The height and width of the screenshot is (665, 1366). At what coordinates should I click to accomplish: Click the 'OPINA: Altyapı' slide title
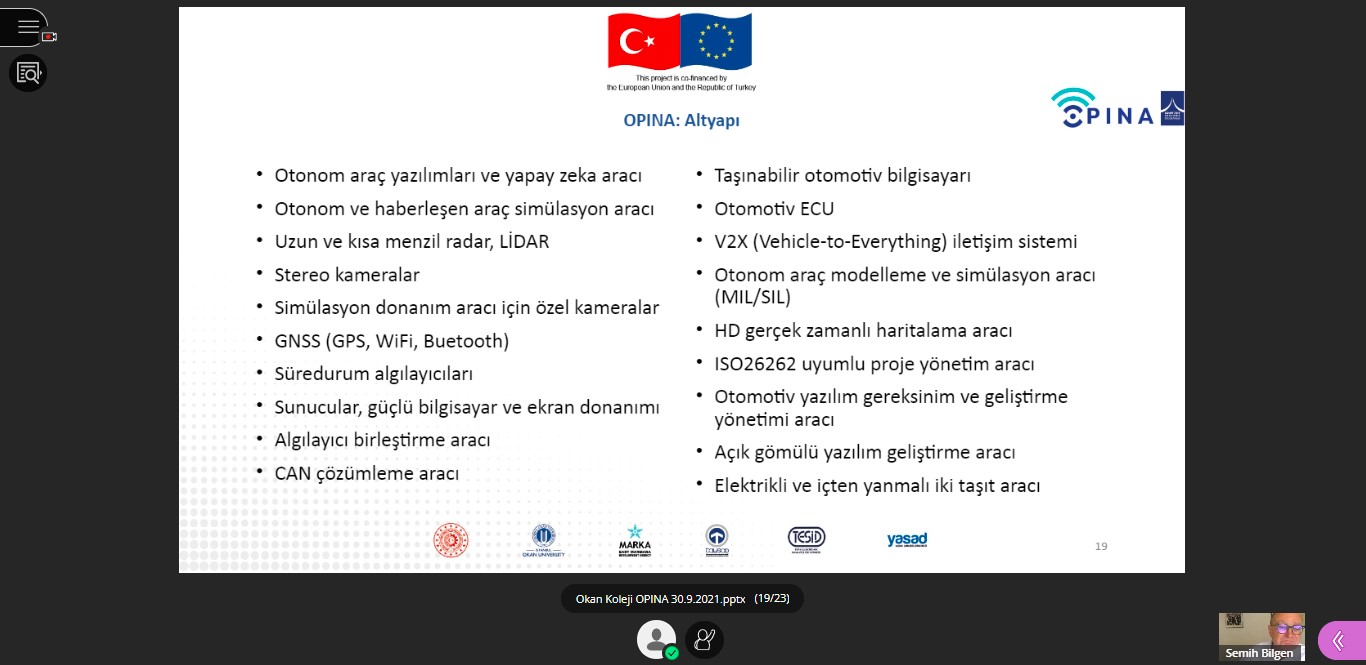pos(681,120)
